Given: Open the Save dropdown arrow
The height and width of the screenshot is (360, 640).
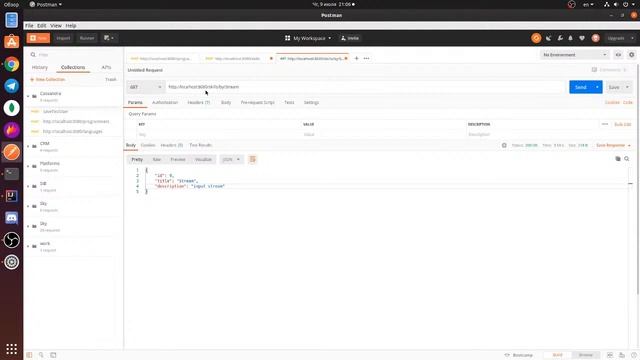Looking at the screenshot, I should pos(627,87).
